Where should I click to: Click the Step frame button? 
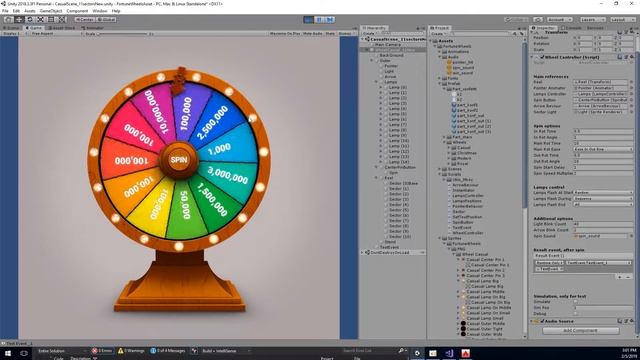pyautogui.click(x=330, y=19)
